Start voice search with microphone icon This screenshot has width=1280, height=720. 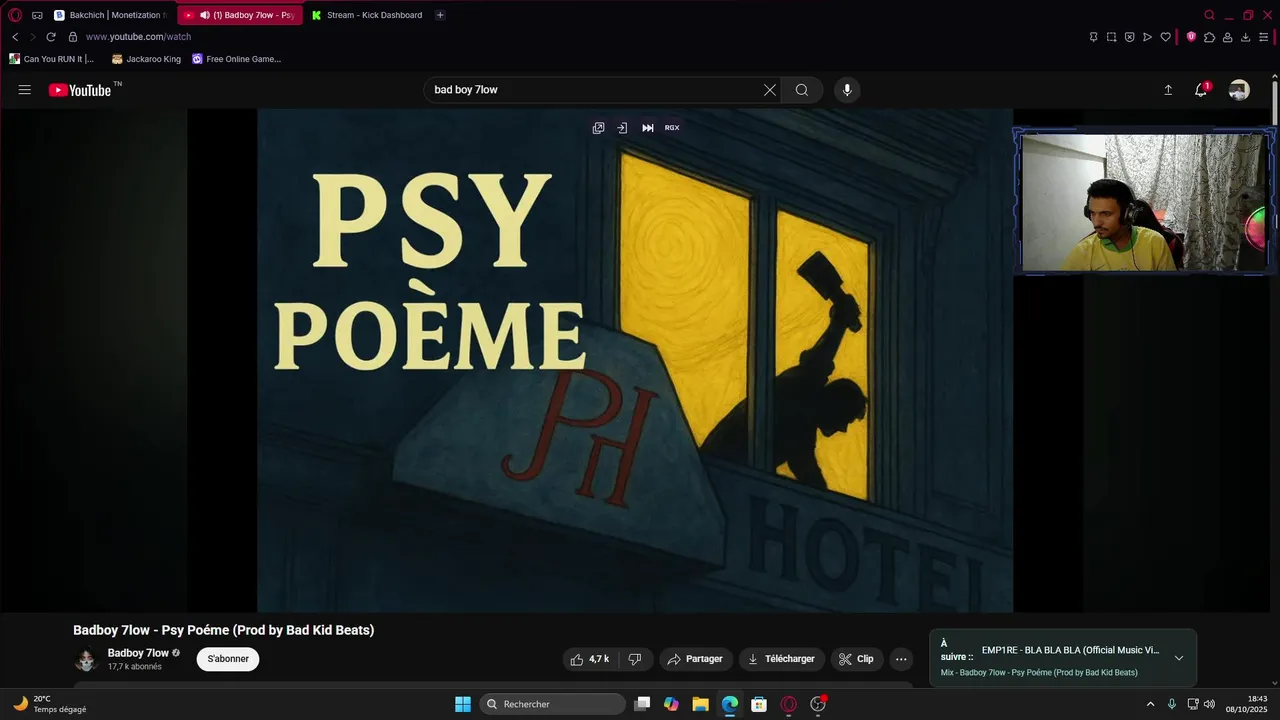[847, 90]
